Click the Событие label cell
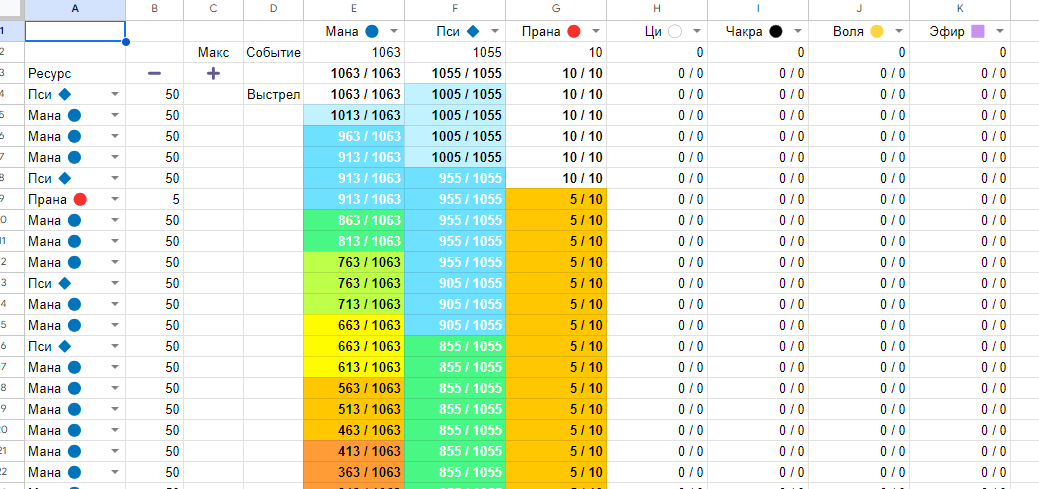The height and width of the screenshot is (489, 1039). pos(274,52)
